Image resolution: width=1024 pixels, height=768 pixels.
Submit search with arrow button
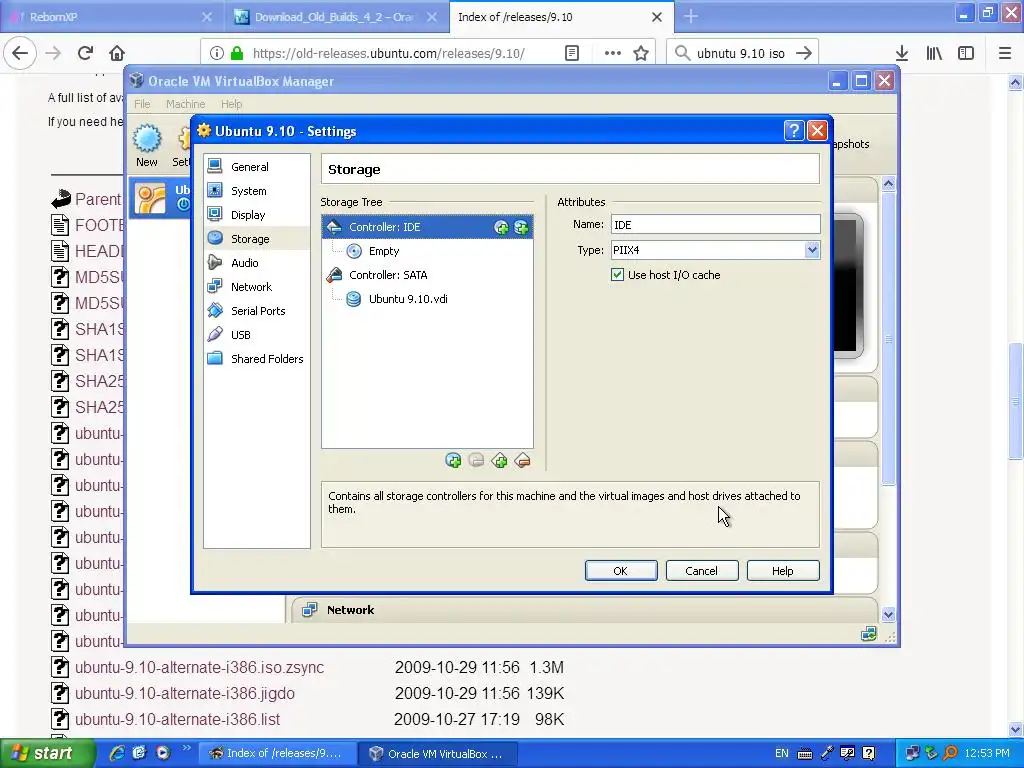pyautogui.click(x=804, y=53)
